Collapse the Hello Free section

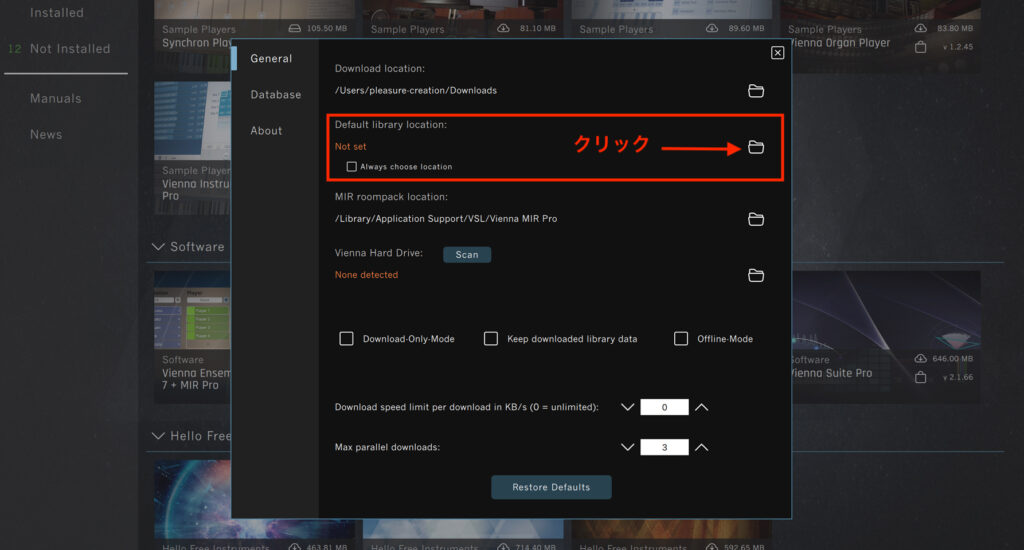coord(157,436)
